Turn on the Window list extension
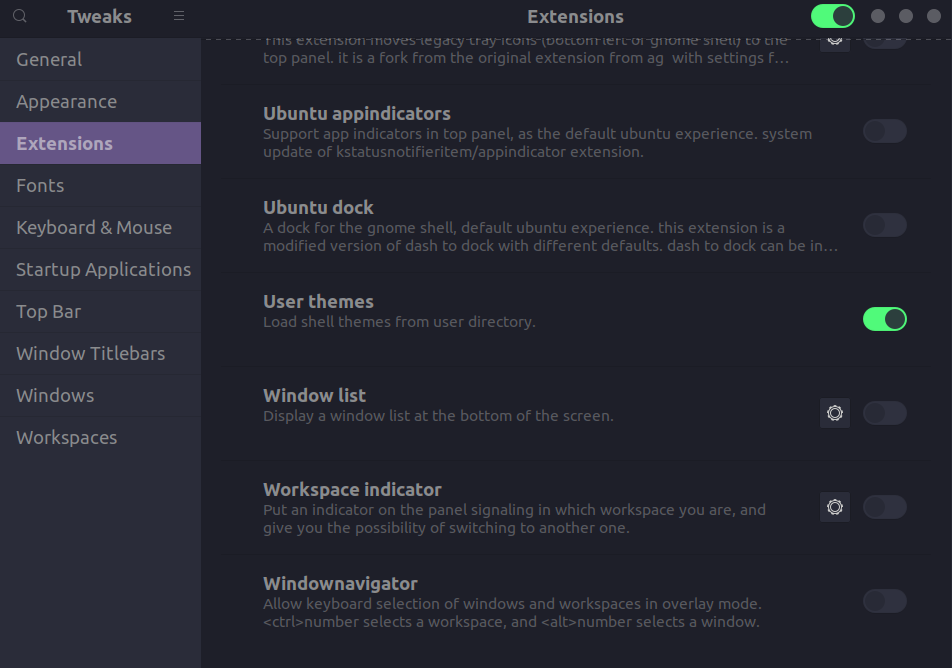Screen dimensions: 952x668 click(x=884, y=412)
